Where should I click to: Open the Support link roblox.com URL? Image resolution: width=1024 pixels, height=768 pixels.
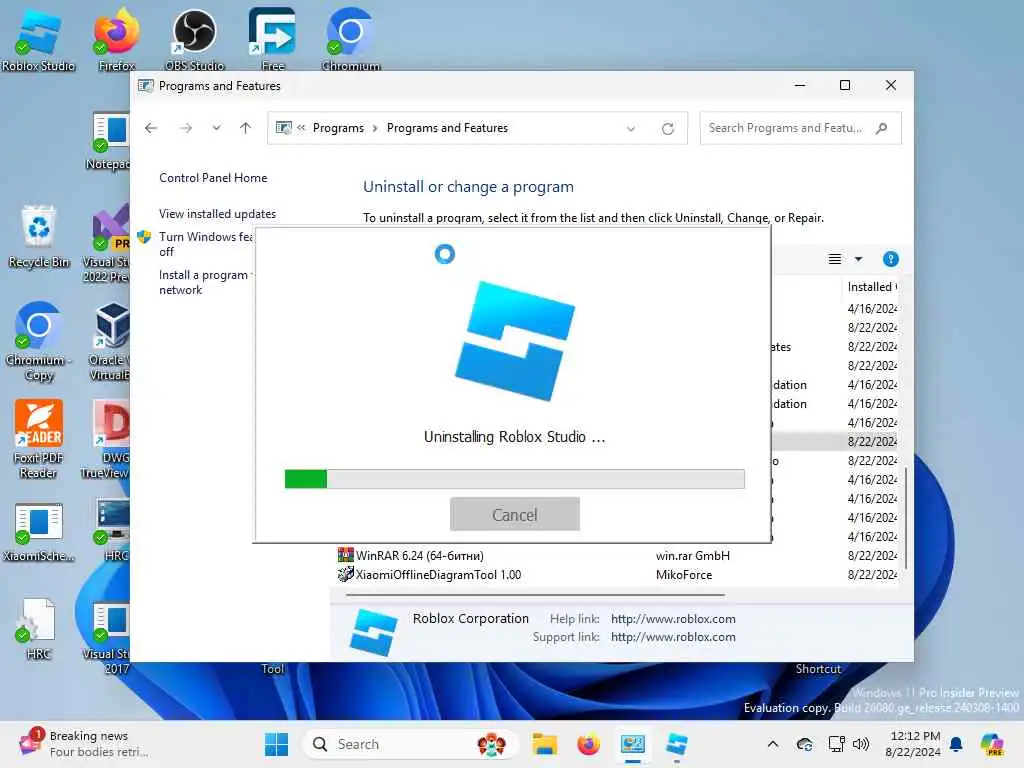point(673,637)
